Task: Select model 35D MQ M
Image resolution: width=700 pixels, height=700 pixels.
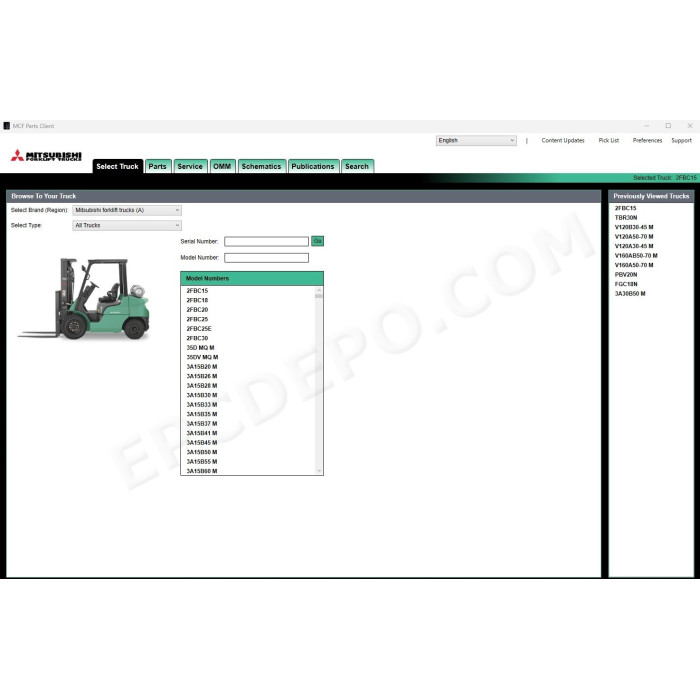Action: (x=200, y=347)
